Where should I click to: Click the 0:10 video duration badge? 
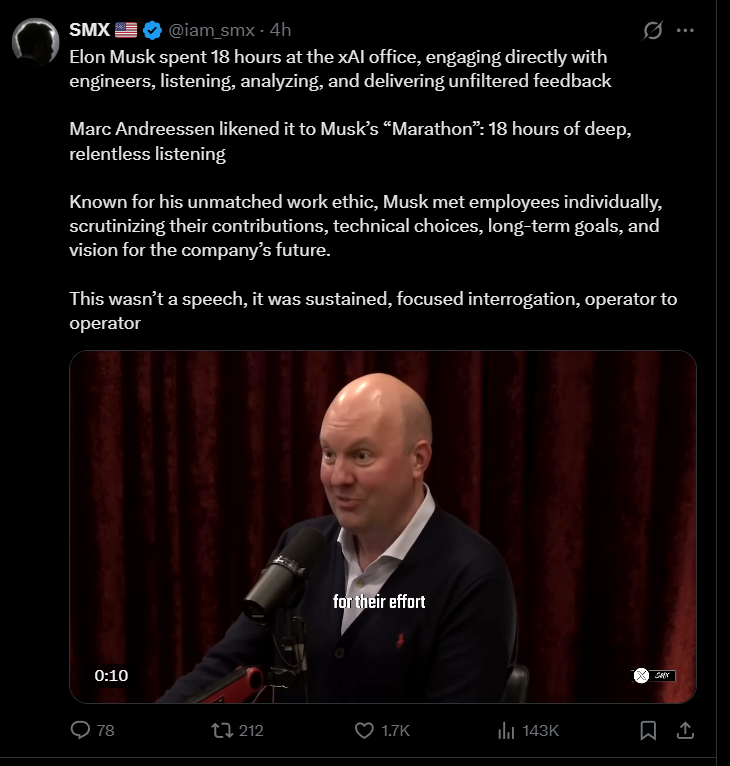tap(111, 675)
